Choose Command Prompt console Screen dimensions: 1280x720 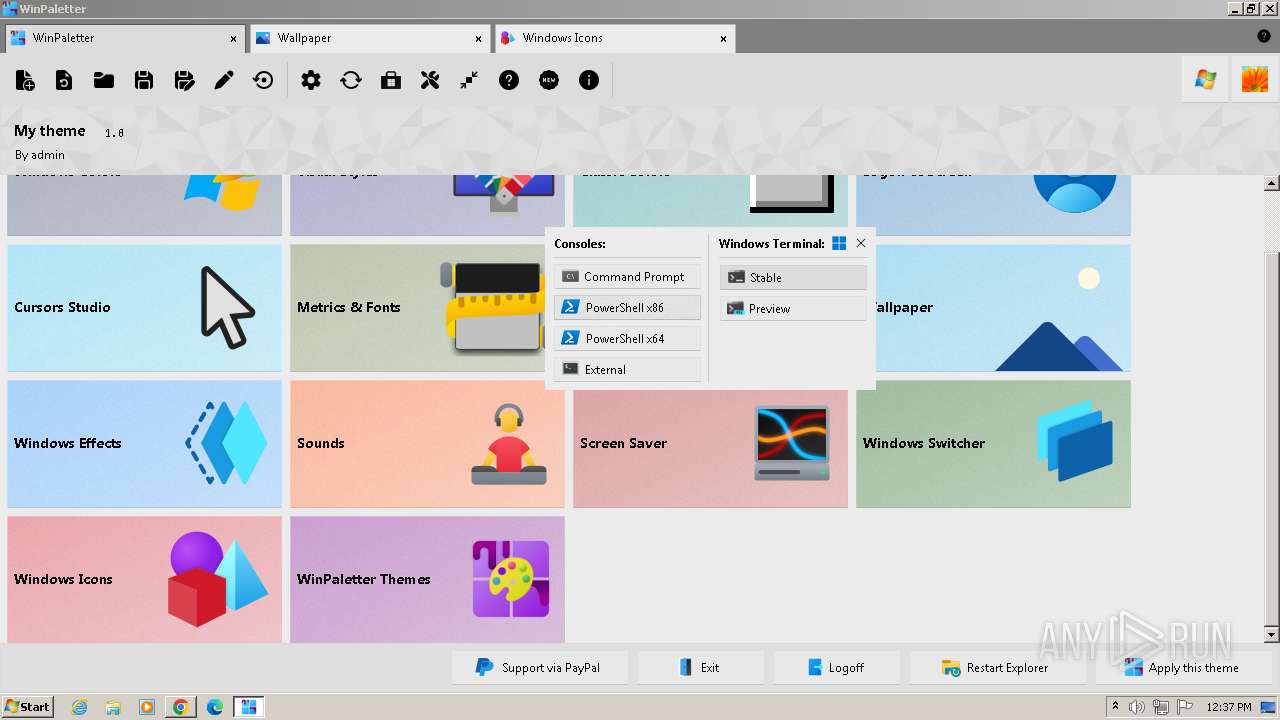[x=627, y=276]
